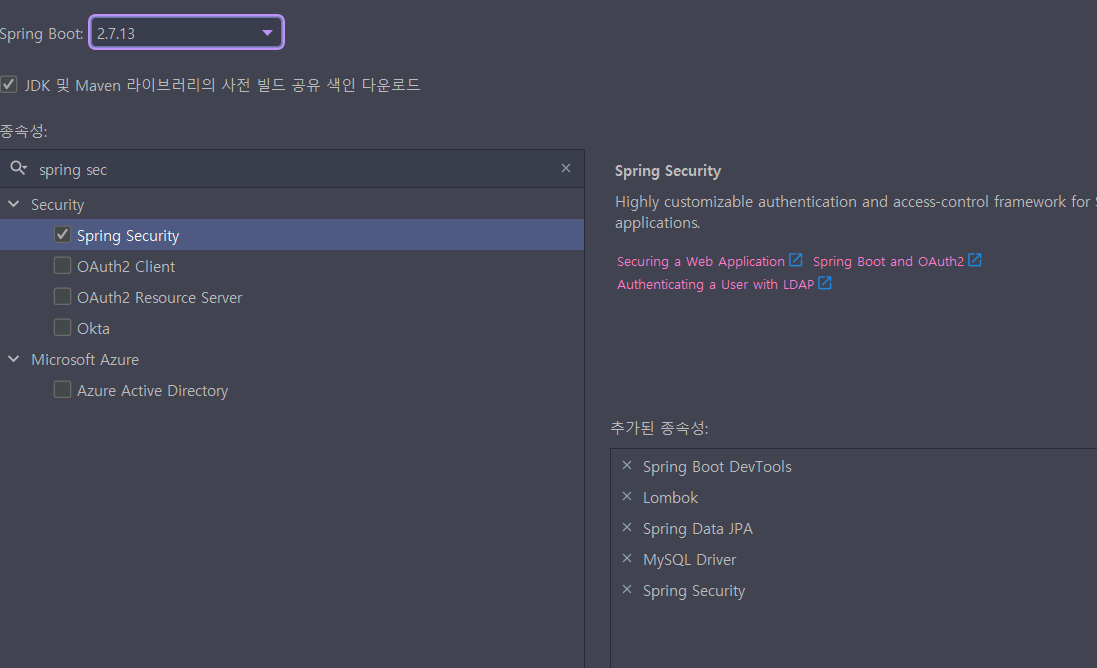The width and height of the screenshot is (1097, 668).
Task: Uncheck the Spring Security checkbox
Action: tap(62, 235)
